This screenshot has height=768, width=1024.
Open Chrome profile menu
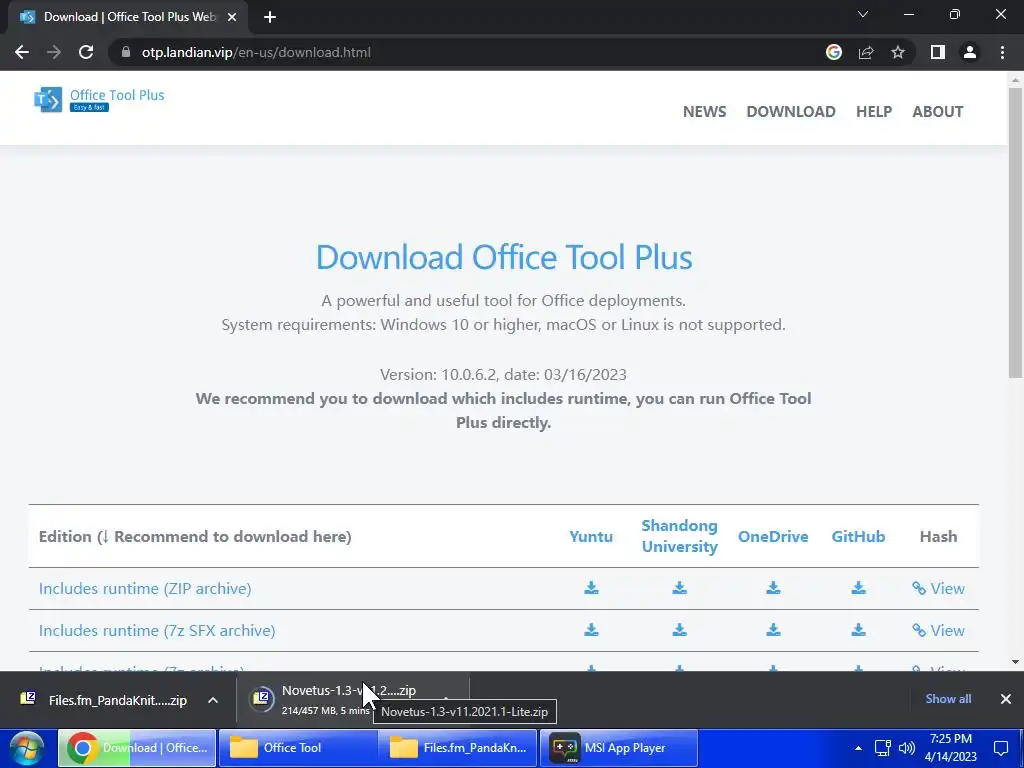[970, 52]
